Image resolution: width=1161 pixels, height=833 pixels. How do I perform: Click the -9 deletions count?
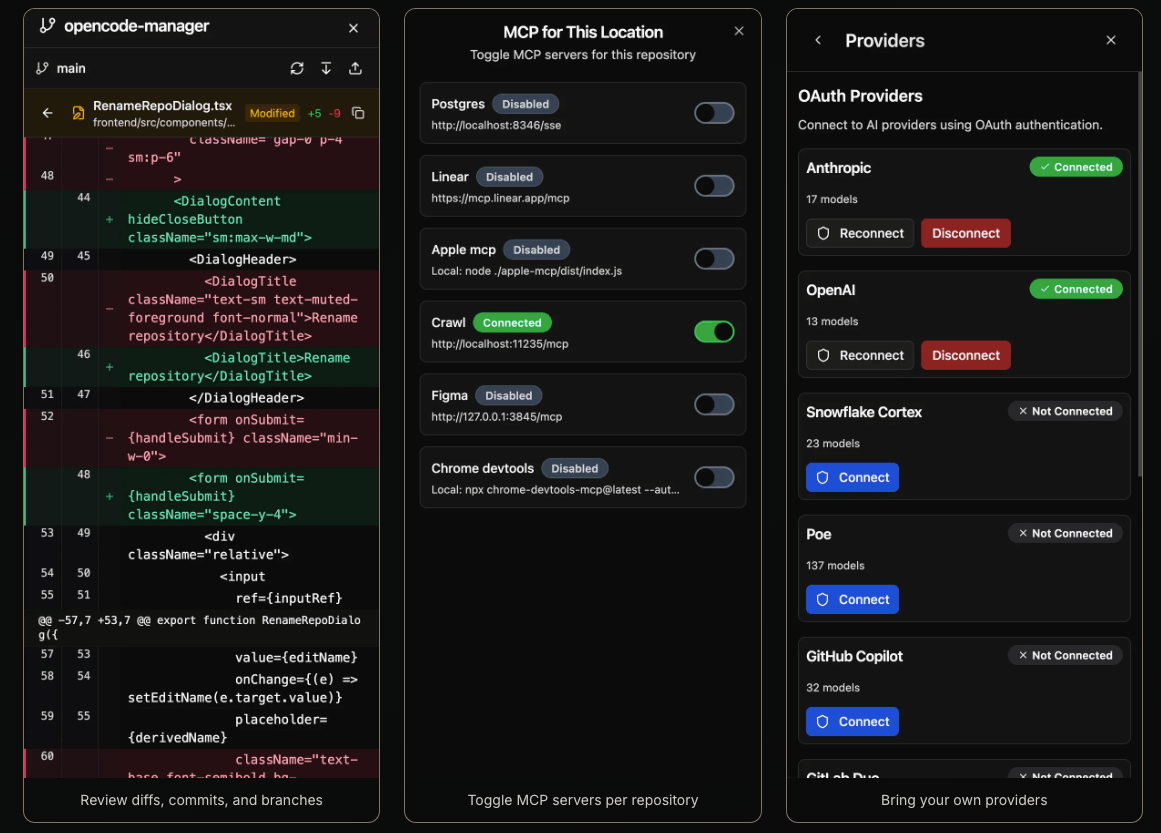(335, 113)
